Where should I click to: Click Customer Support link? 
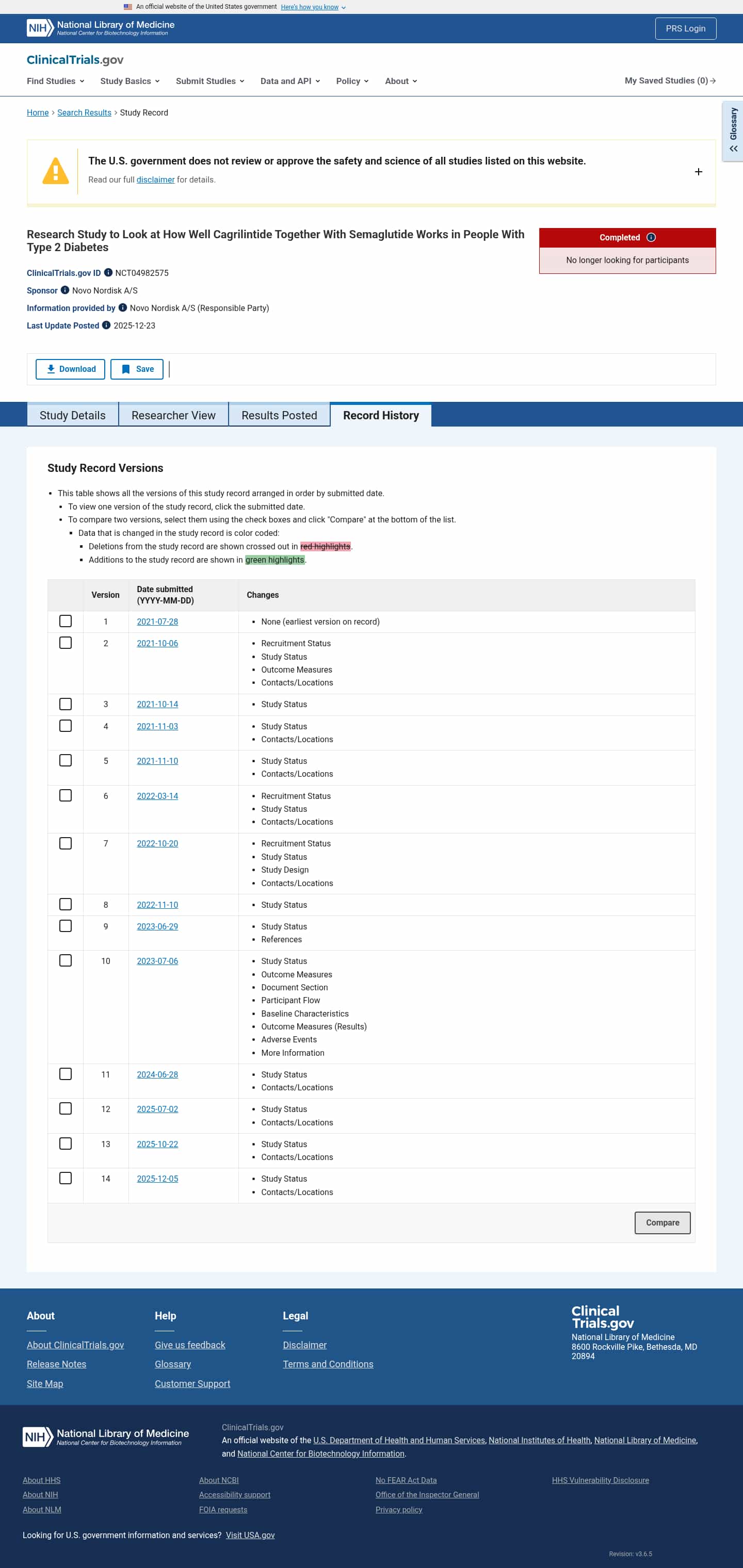tap(192, 1383)
